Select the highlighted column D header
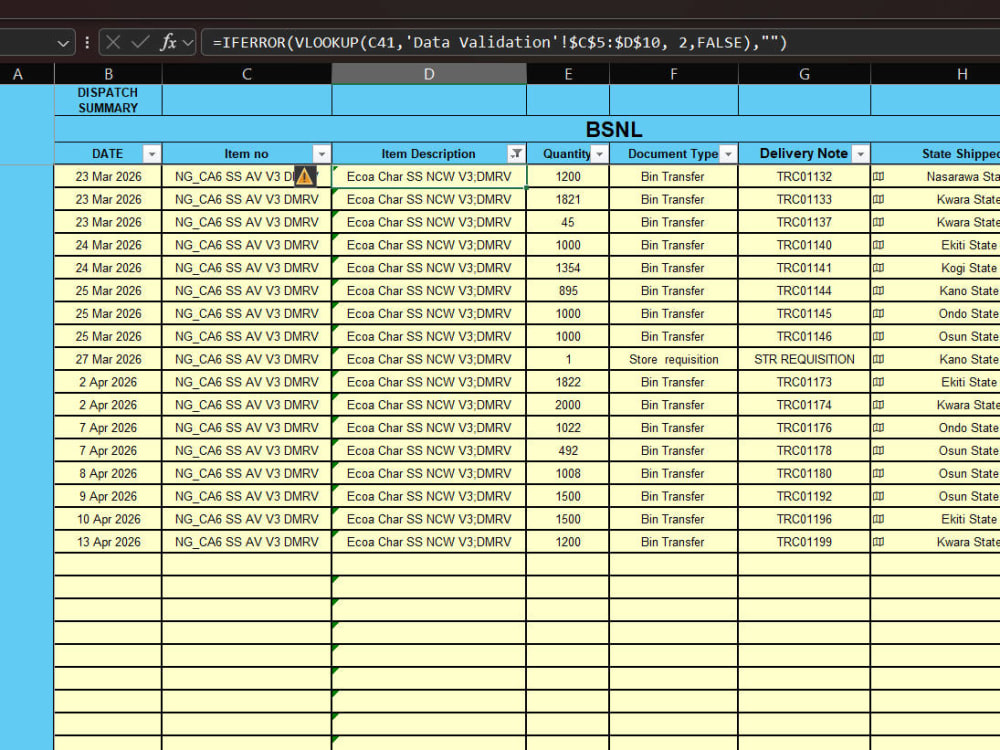 pos(429,74)
